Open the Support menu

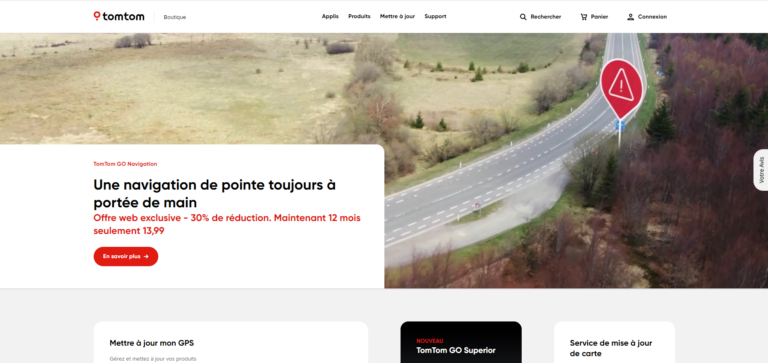coord(435,16)
